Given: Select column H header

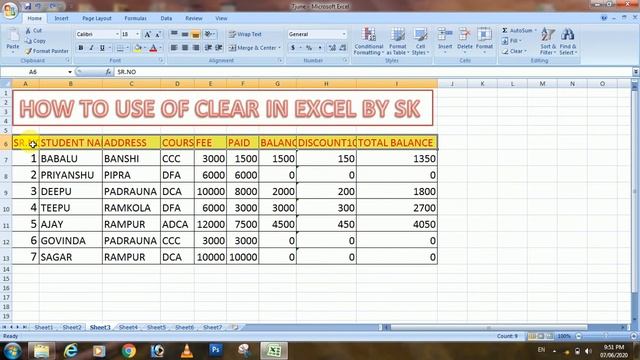Looking at the screenshot, I should click(326, 84).
